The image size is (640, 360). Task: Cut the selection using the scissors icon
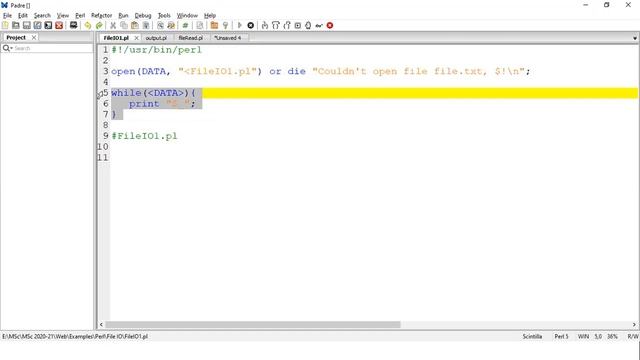(113, 25)
